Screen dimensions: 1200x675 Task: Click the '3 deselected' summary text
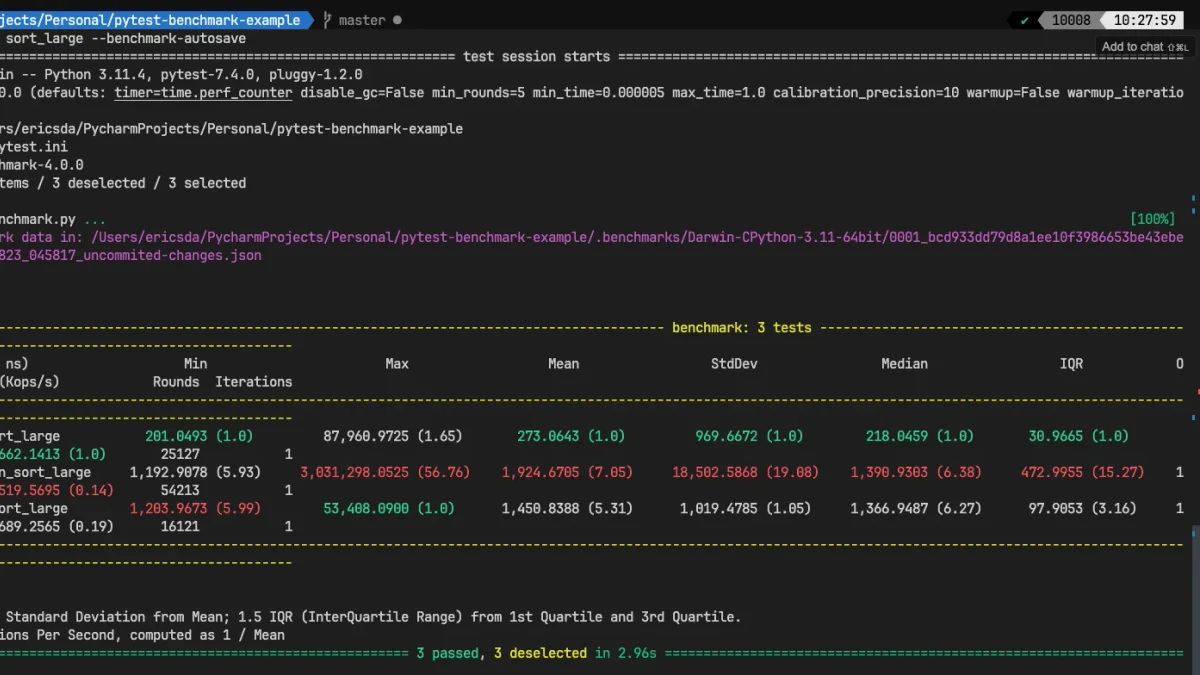point(540,653)
